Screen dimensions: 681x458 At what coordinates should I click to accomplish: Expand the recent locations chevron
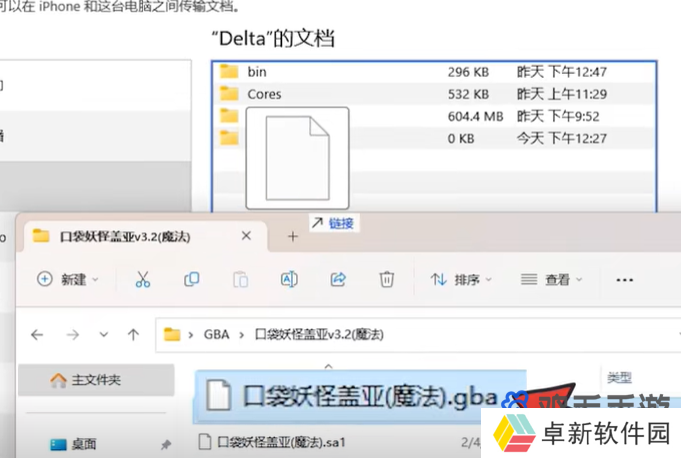103,335
